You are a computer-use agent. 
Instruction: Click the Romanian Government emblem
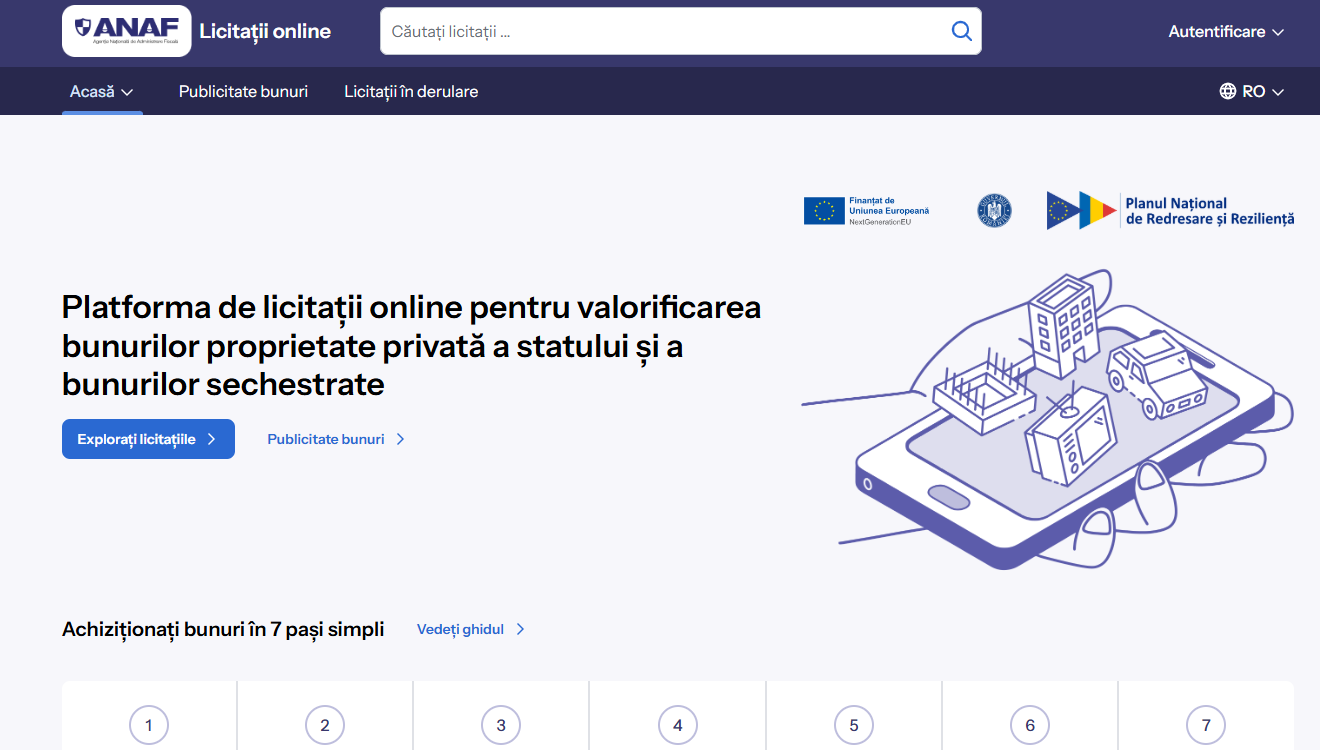click(x=993, y=210)
